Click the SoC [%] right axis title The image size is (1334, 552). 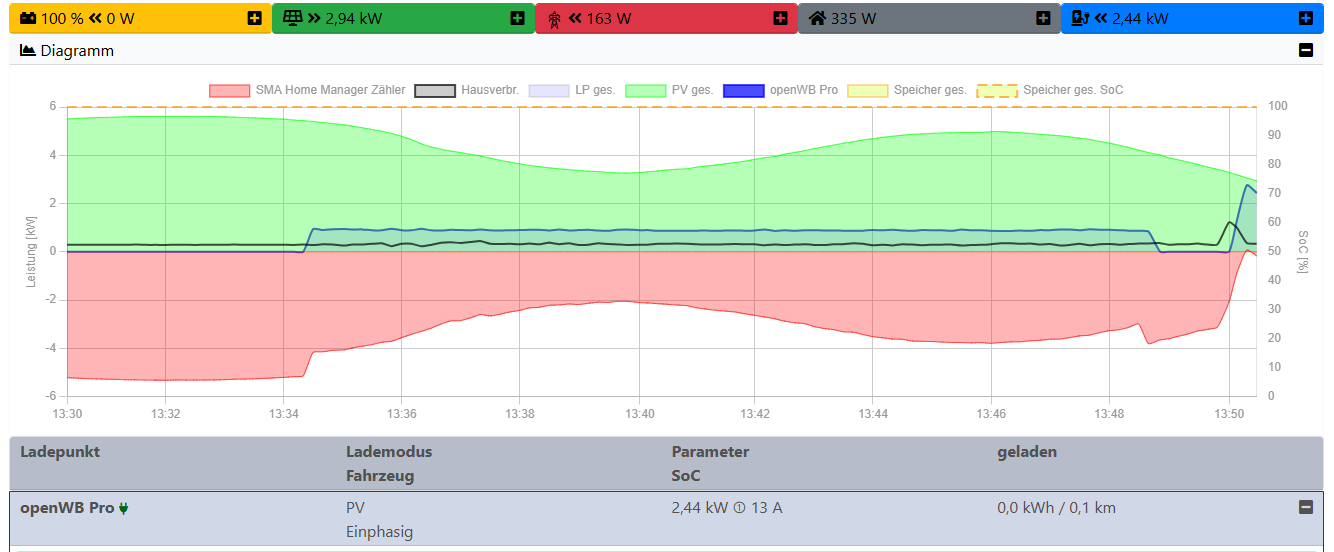[x=1303, y=251]
